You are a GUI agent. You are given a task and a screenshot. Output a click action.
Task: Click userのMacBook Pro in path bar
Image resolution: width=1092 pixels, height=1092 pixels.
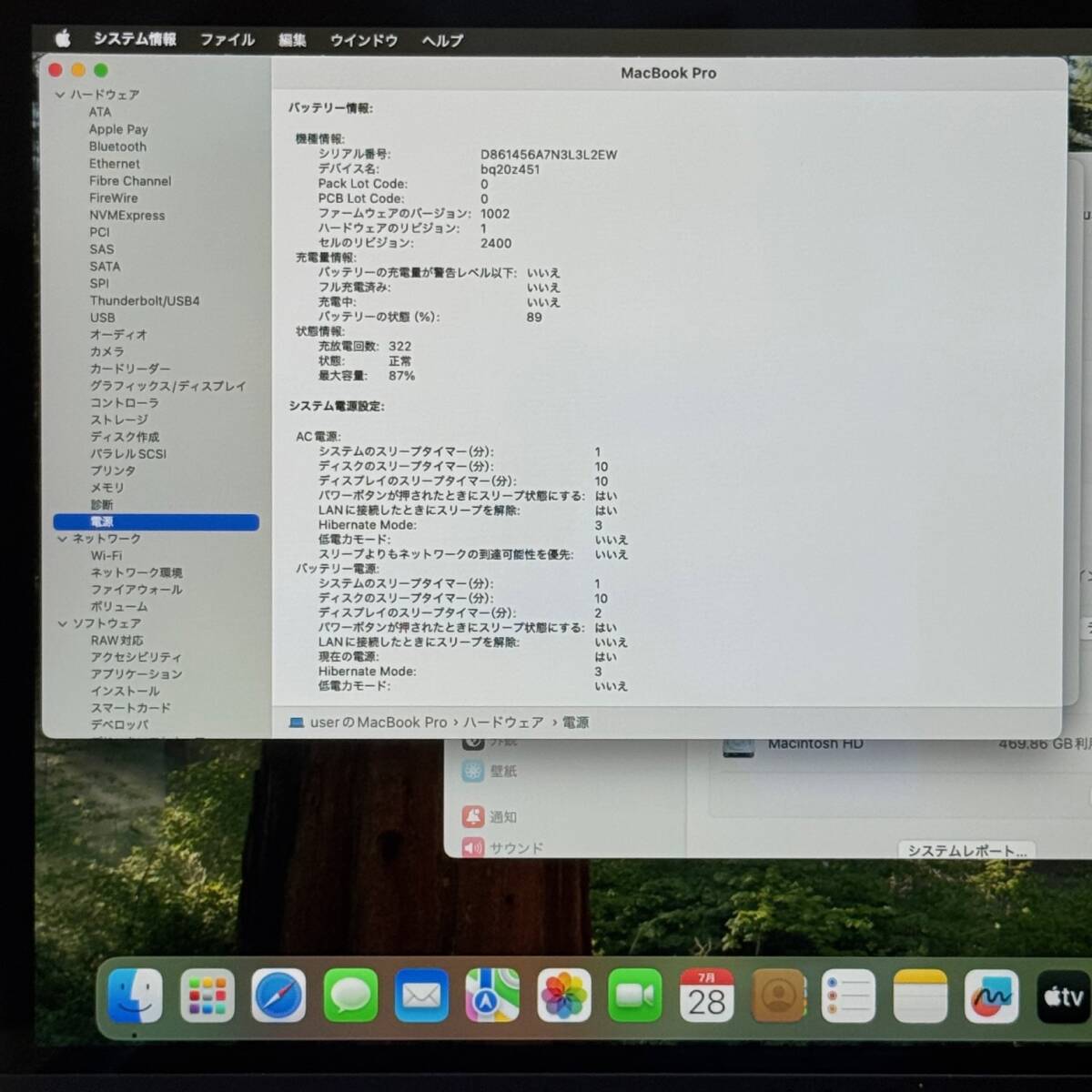[x=379, y=723]
